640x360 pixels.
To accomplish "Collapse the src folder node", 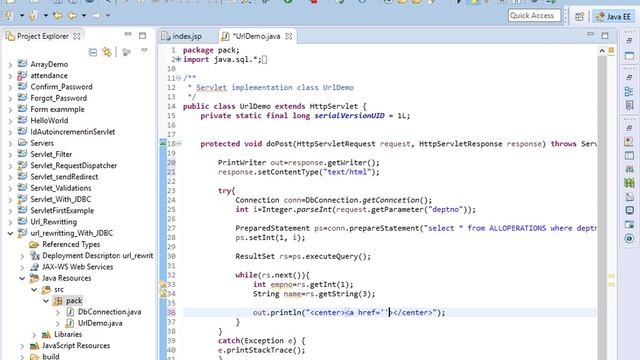I will [34, 289].
